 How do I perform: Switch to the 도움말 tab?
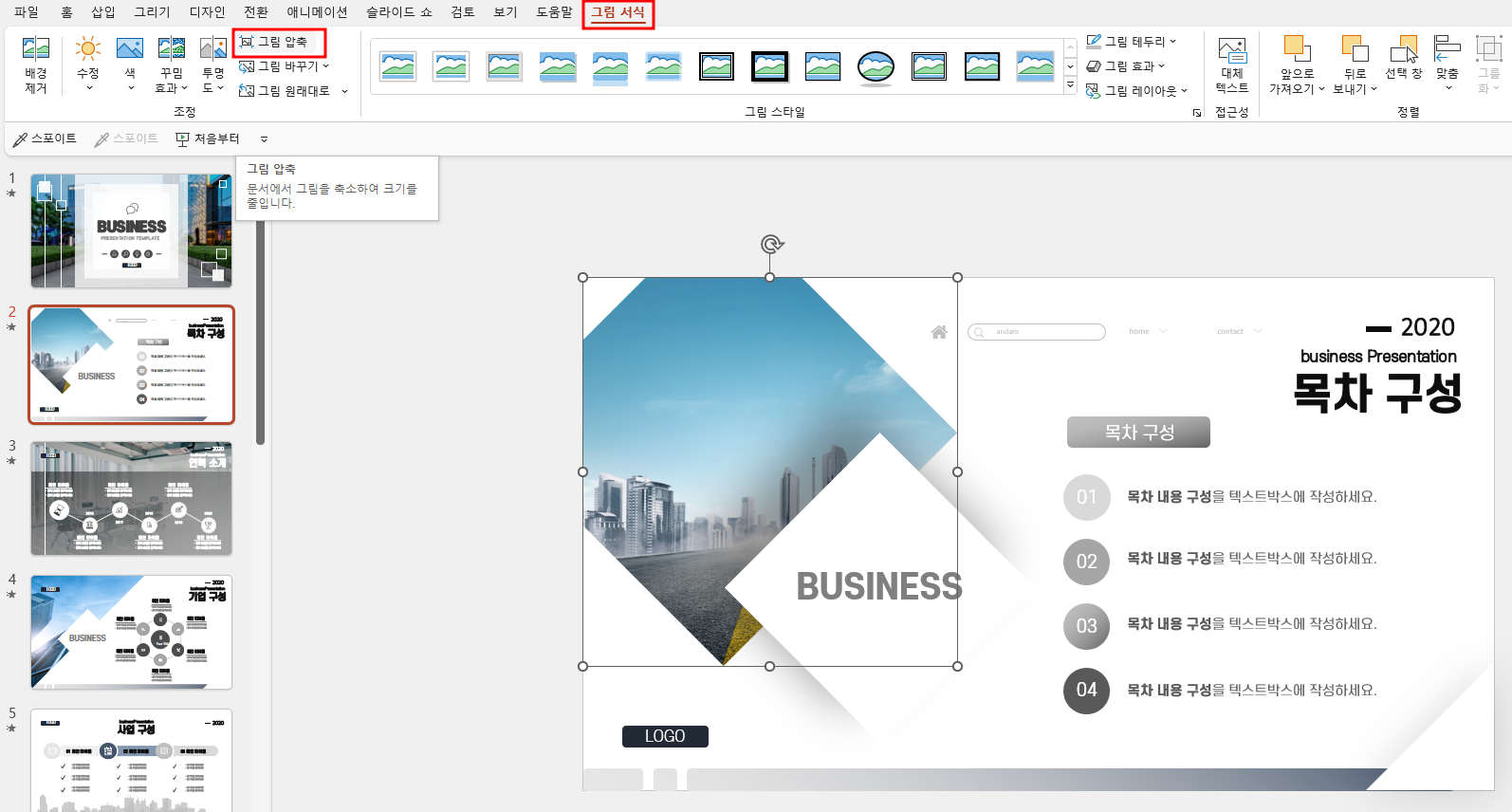[x=555, y=12]
